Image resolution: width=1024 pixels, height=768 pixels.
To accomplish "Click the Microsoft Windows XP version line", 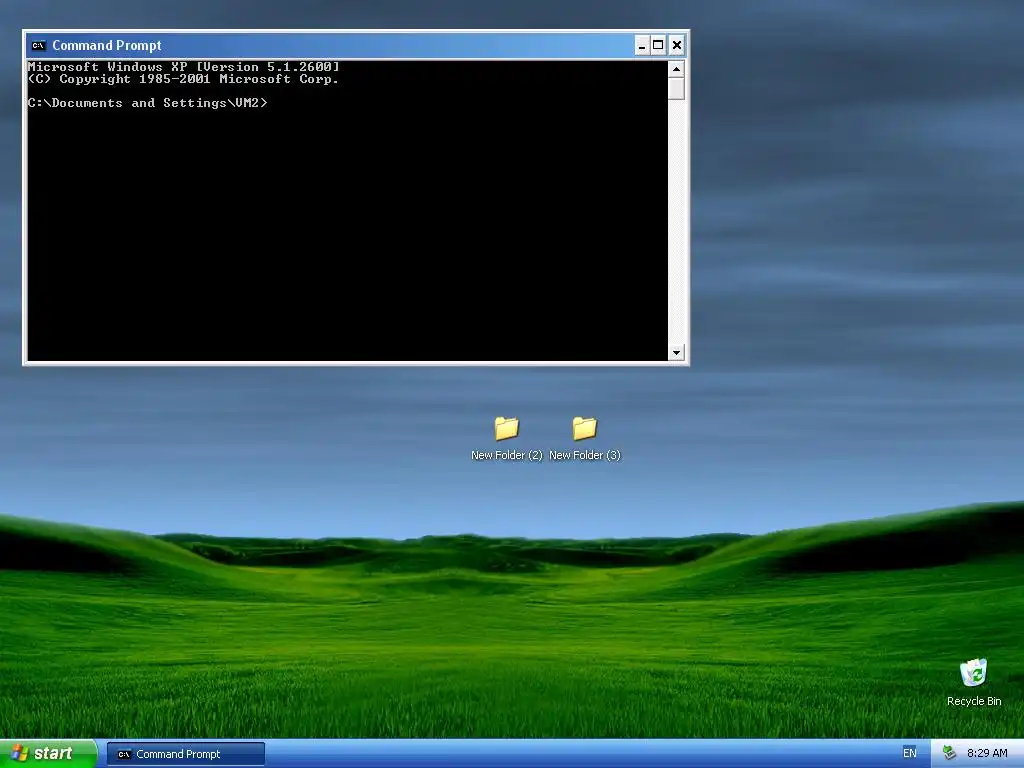I will (x=184, y=67).
